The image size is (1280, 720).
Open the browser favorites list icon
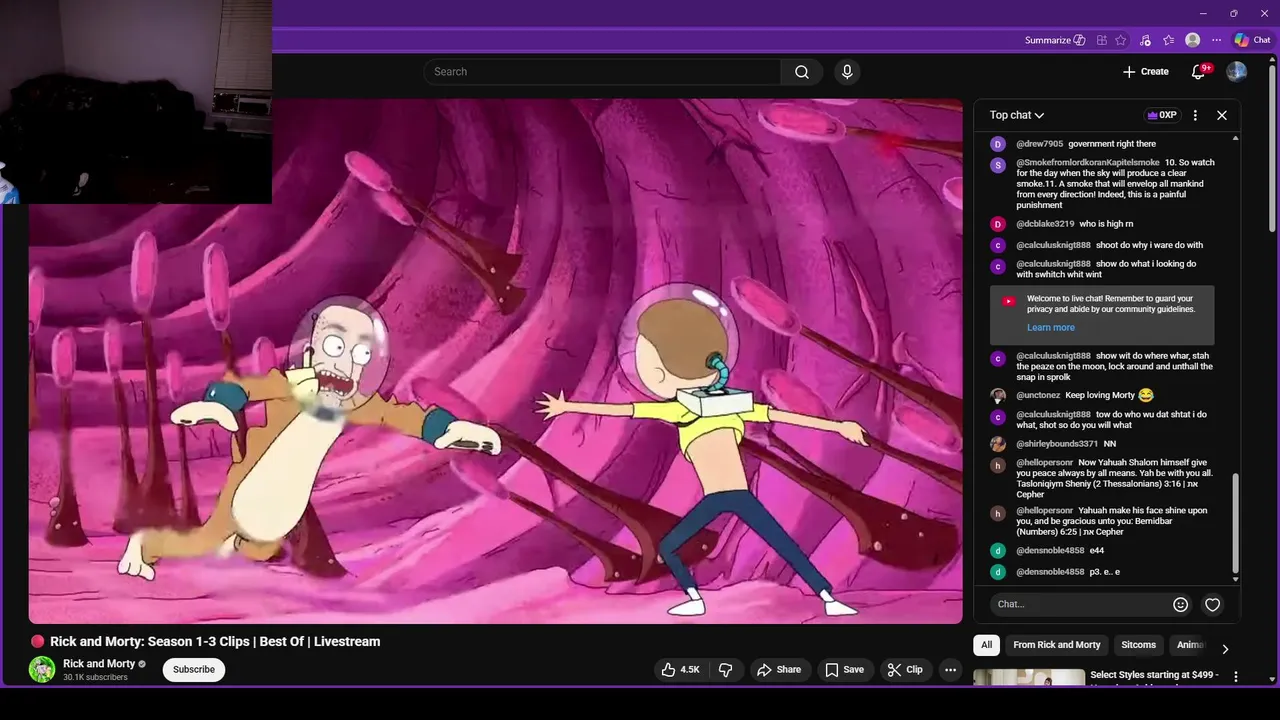(1169, 40)
